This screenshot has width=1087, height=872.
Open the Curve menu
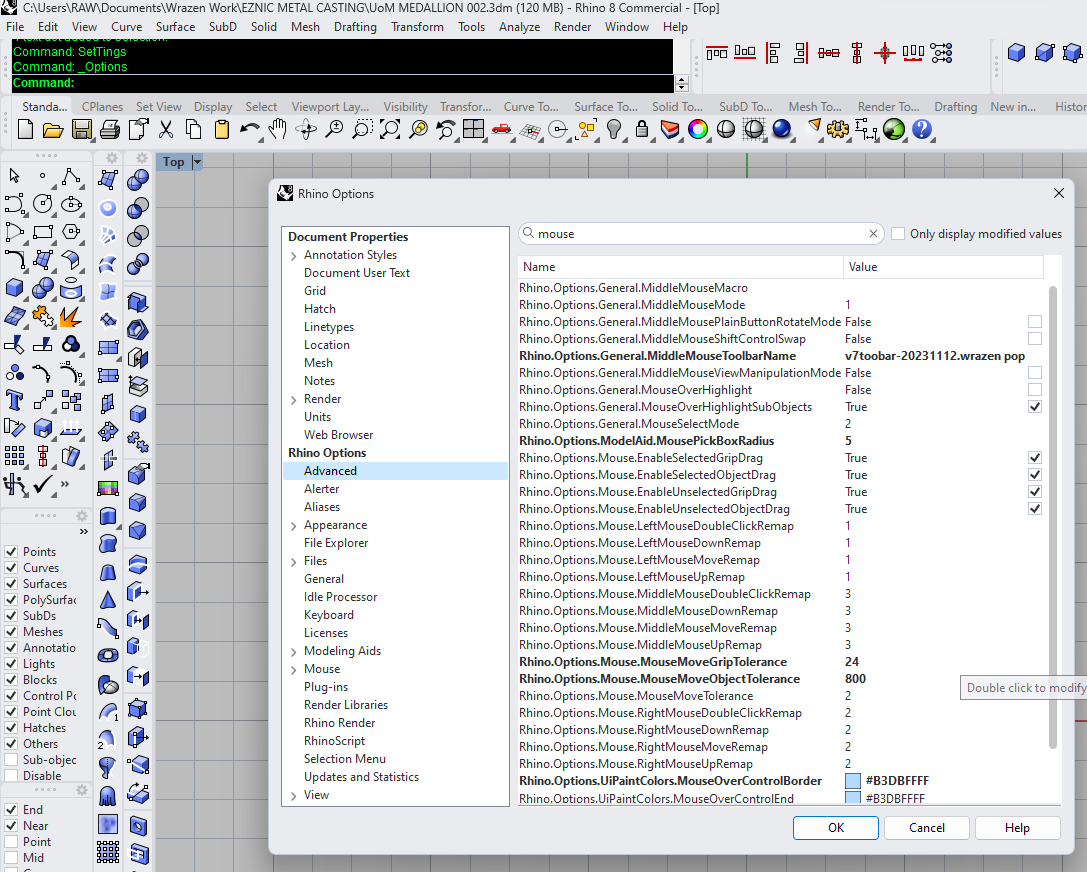pyautogui.click(x=126, y=27)
